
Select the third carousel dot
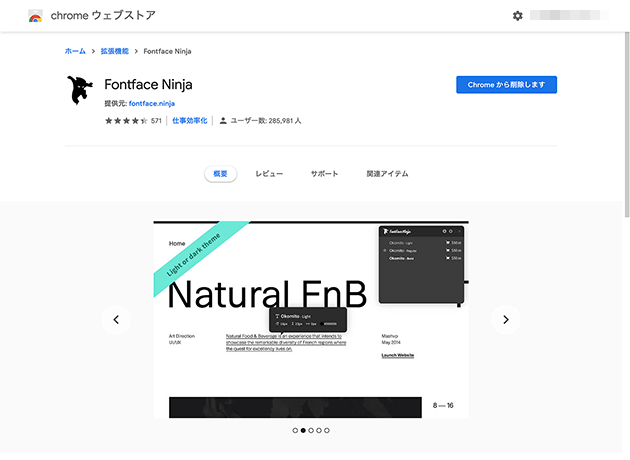pos(311,430)
